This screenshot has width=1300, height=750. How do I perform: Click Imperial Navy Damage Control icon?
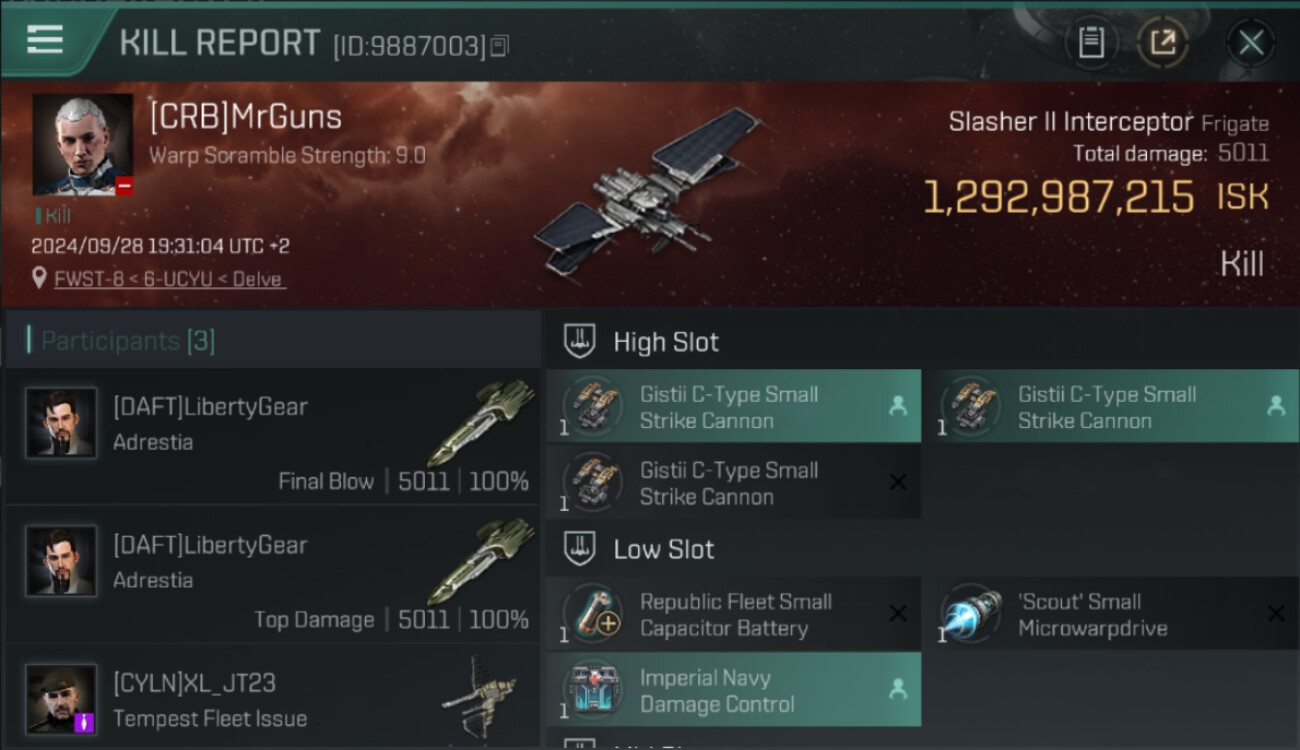(593, 689)
